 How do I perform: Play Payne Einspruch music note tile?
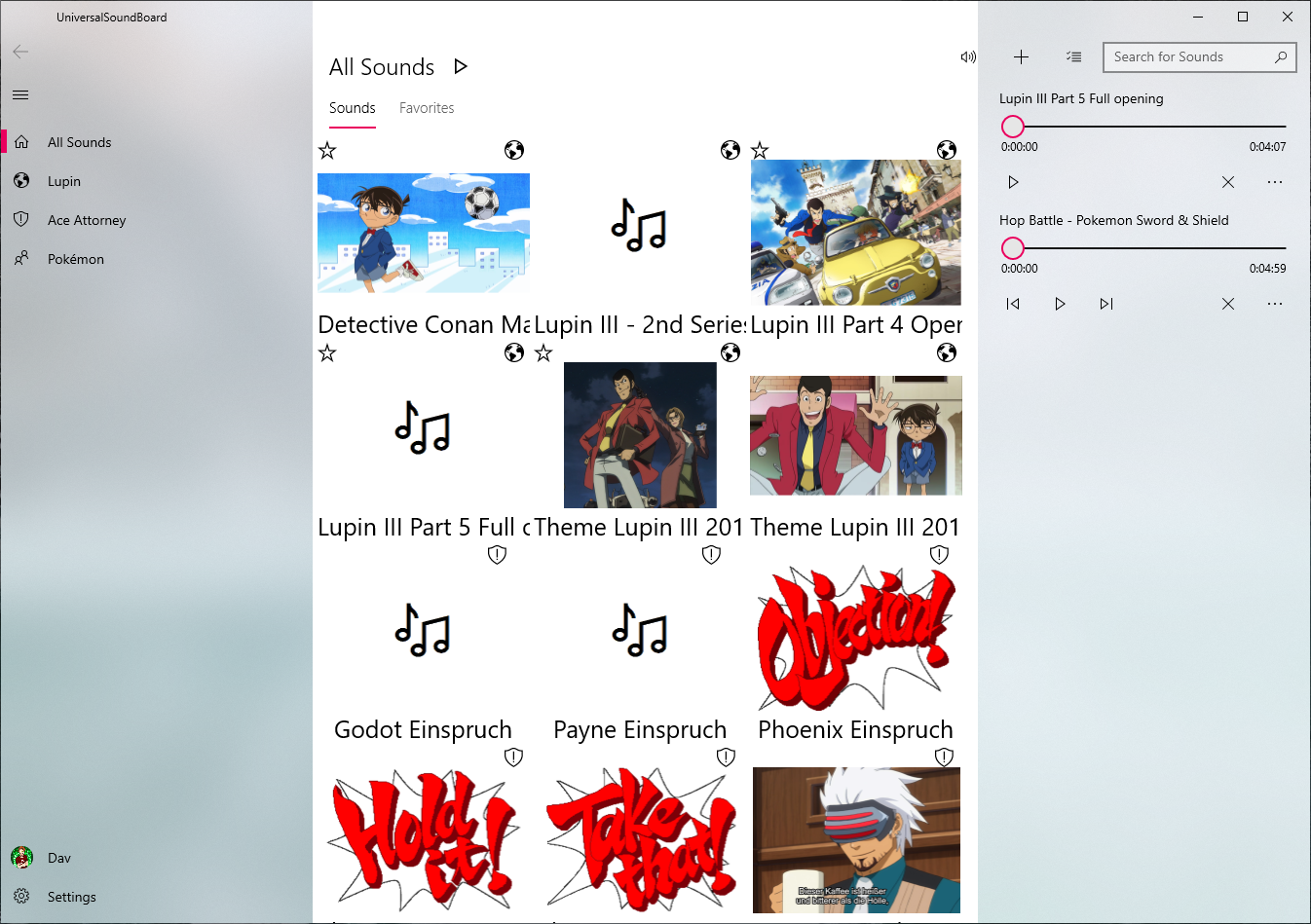tap(640, 630)
